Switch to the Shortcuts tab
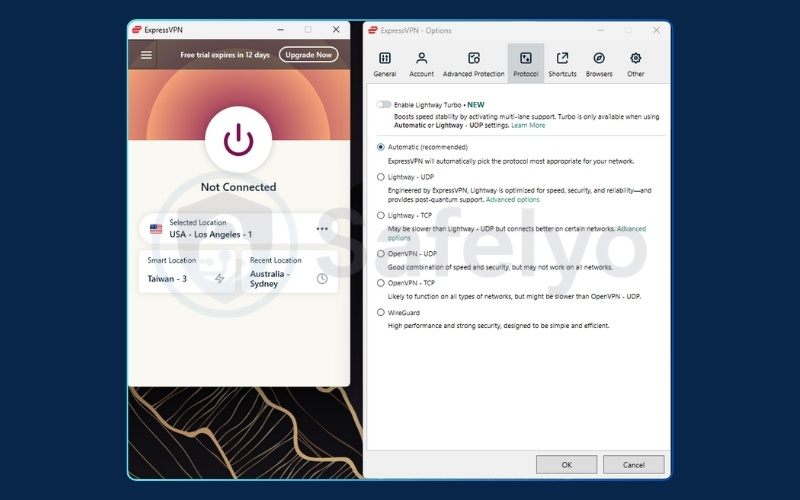This screenshot has width=800, height=500. click(562, 64)
